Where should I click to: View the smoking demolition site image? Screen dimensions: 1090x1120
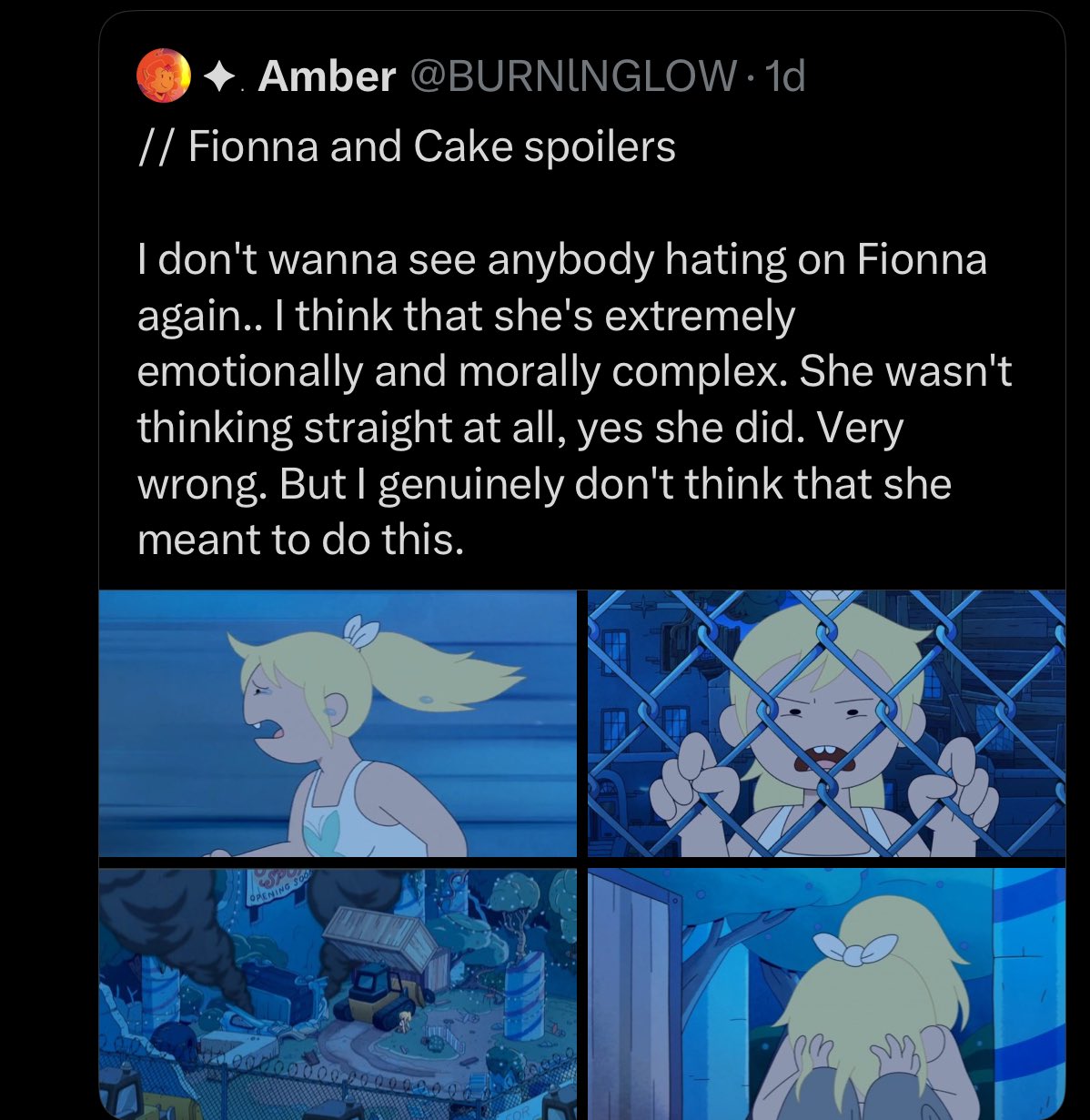click(x=338, y=994)
